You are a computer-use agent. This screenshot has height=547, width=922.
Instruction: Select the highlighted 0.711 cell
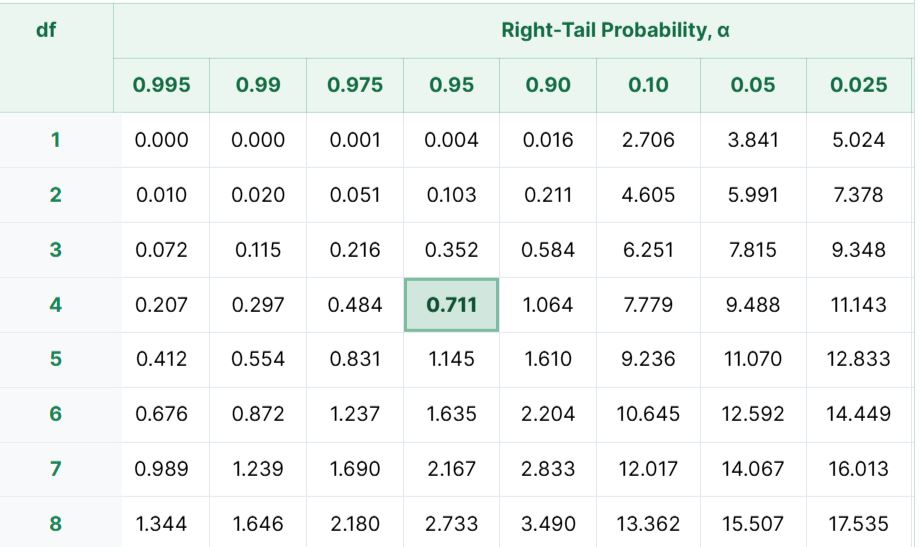452,305
